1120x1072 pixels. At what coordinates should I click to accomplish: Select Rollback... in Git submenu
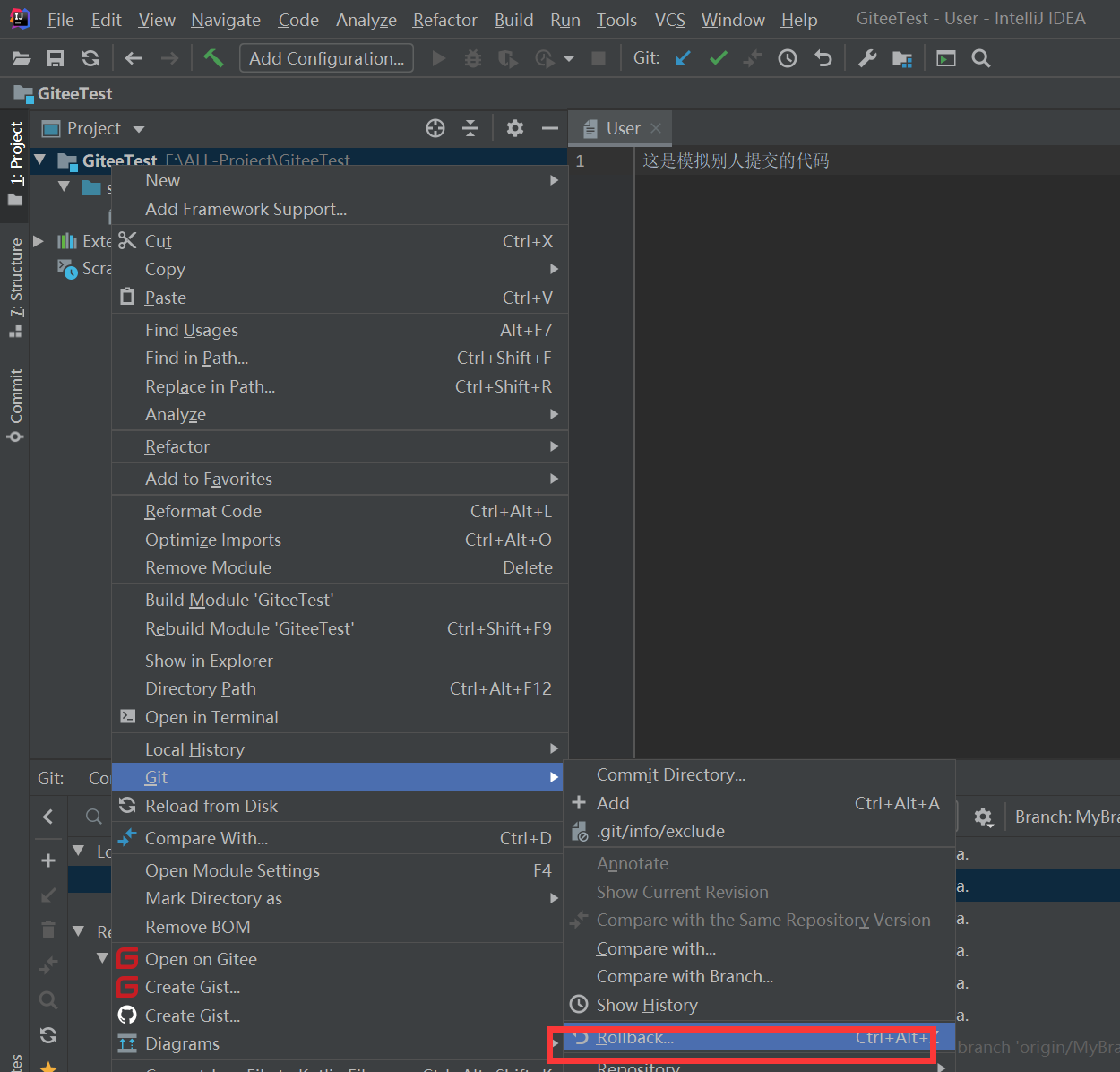point(759,1037)
